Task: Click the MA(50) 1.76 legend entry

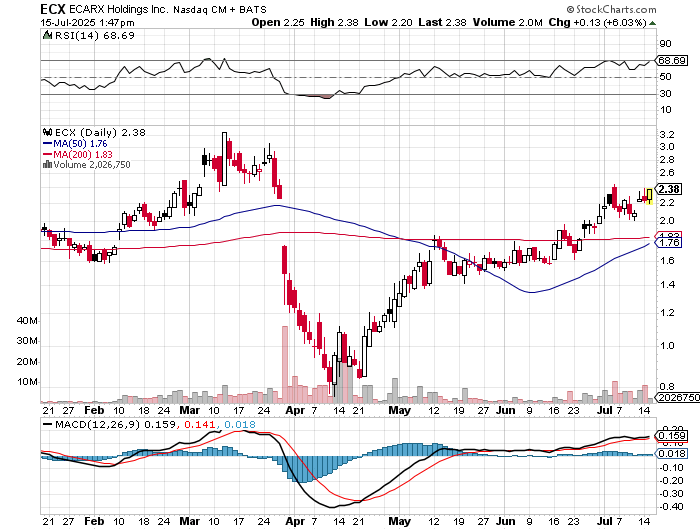Action: pos(80,144)
